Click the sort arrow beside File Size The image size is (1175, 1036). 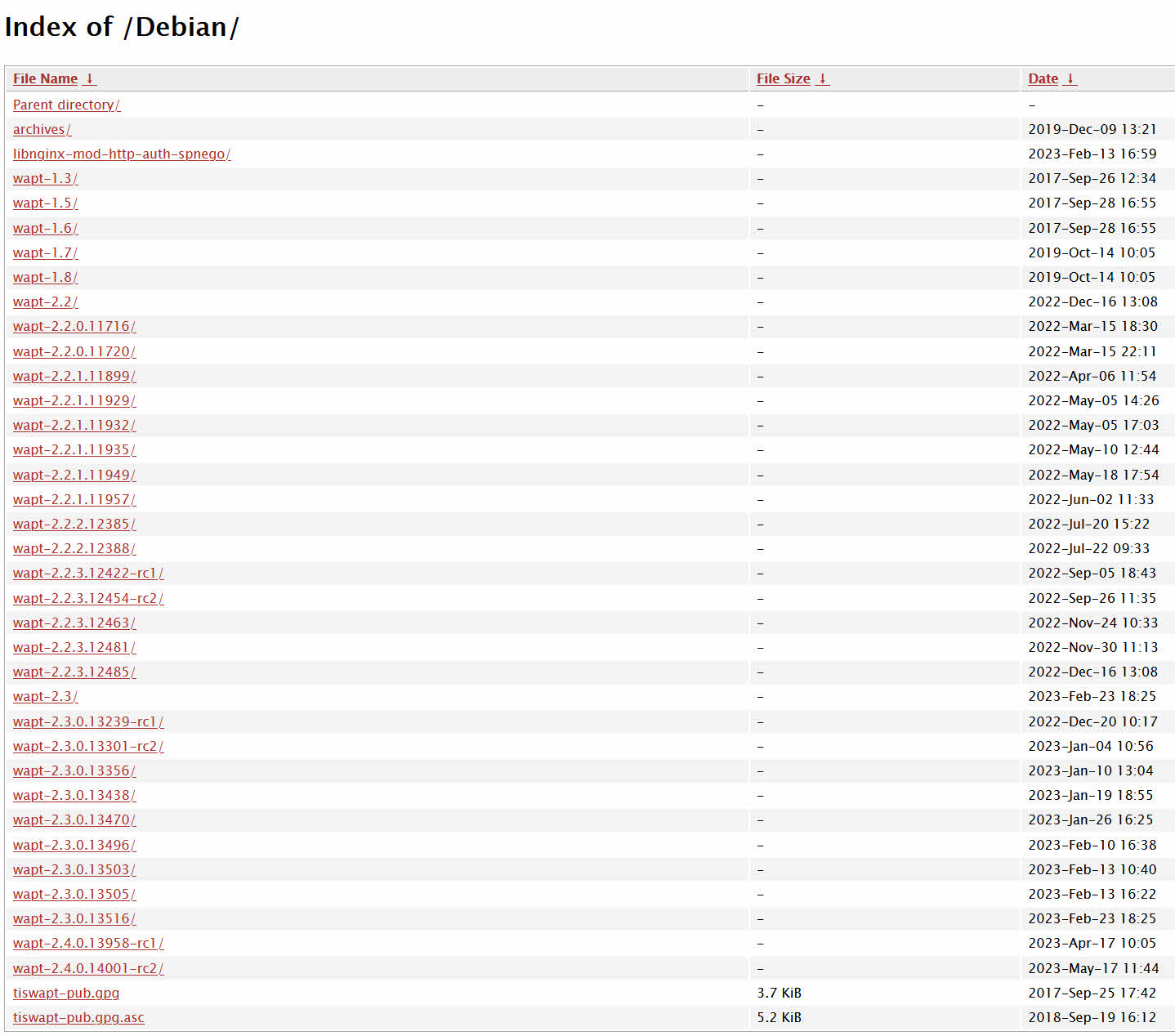tap(823, 78)
